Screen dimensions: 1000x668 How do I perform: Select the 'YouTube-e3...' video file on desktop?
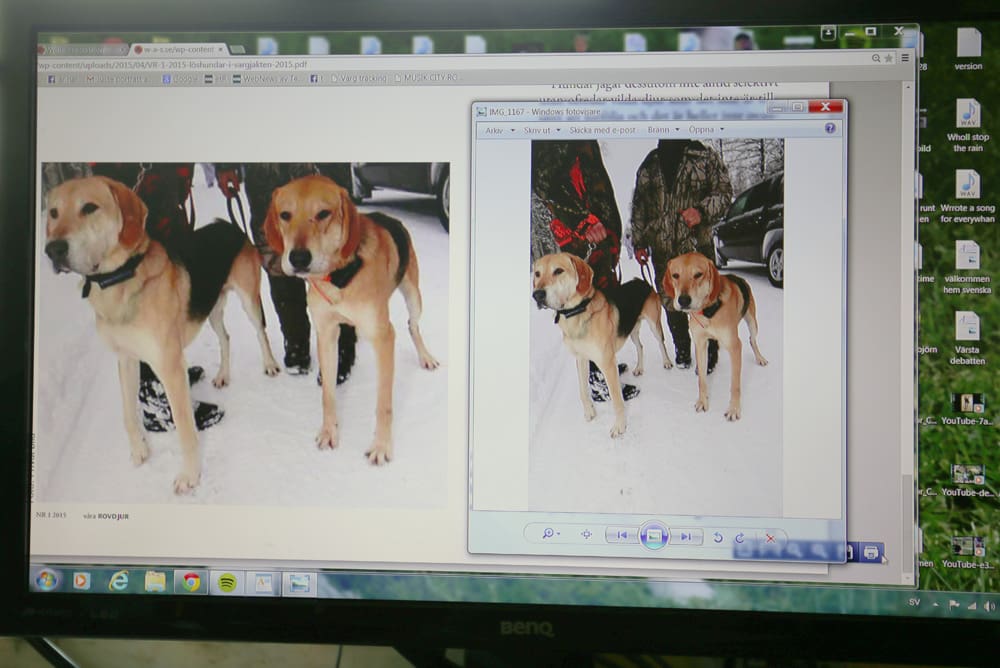[967, 552]
